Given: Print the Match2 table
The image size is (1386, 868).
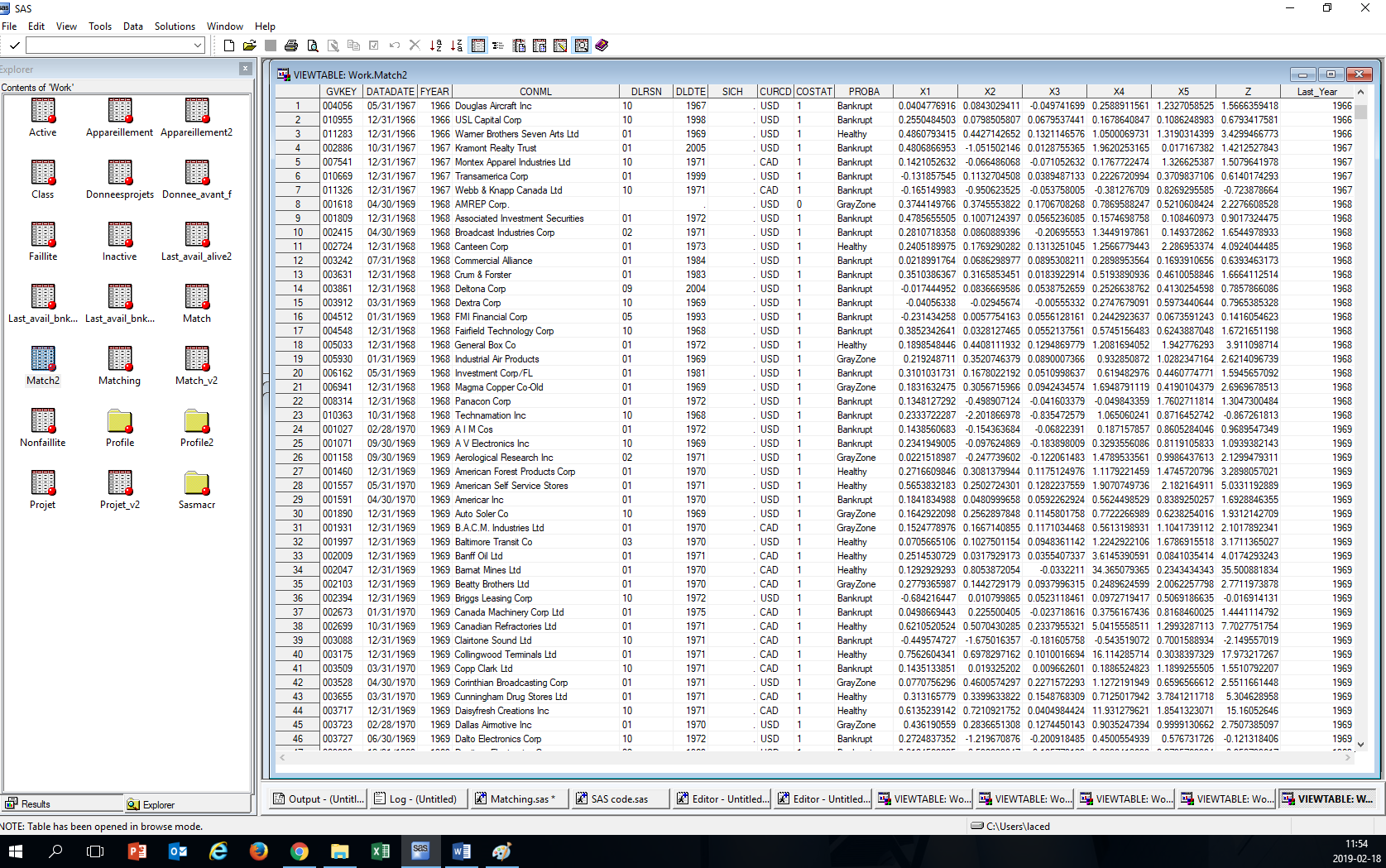Looking at the screenshot, I should coord(291,46).
